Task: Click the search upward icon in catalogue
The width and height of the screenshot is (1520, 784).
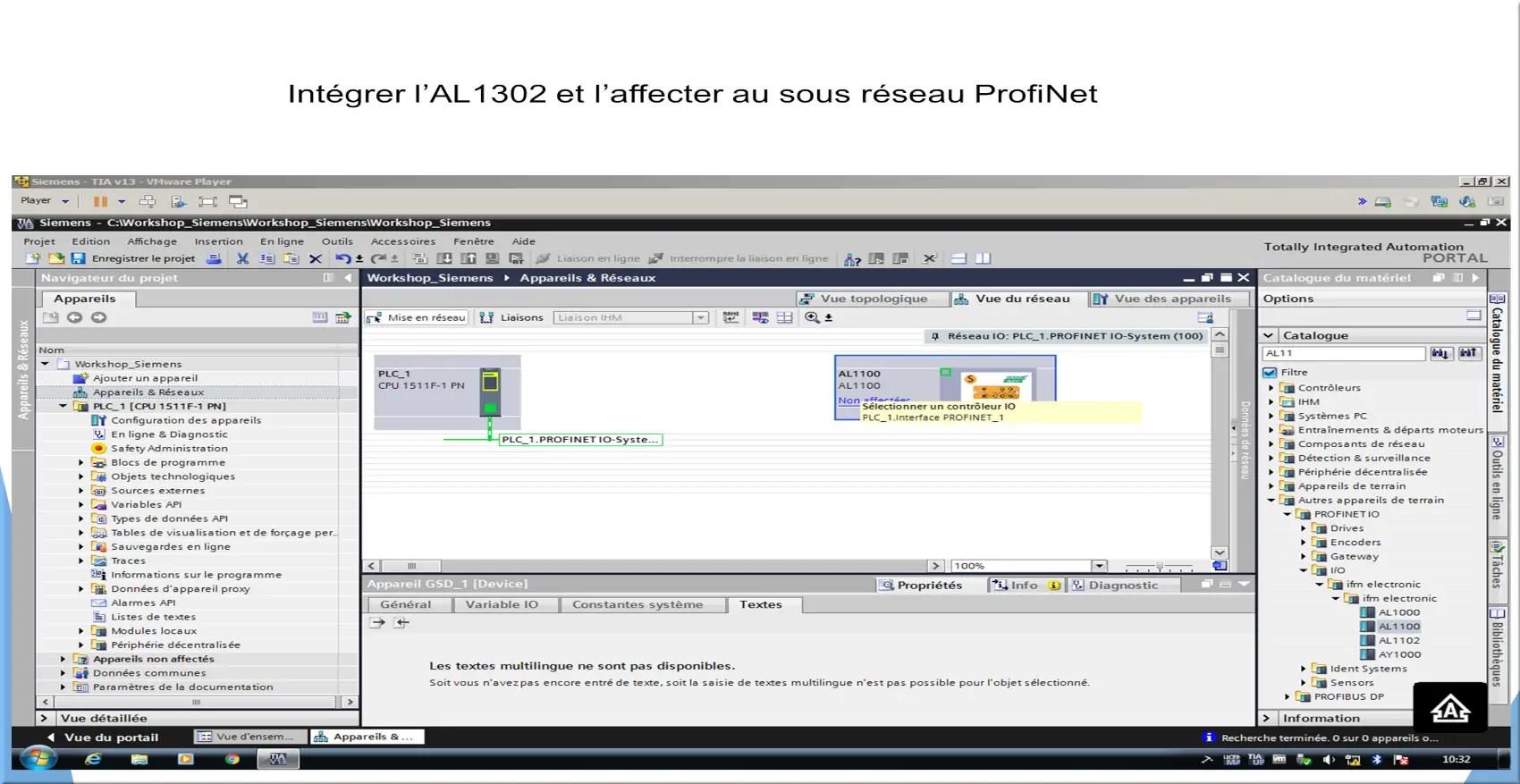Action: click(x=1468, y=353)
